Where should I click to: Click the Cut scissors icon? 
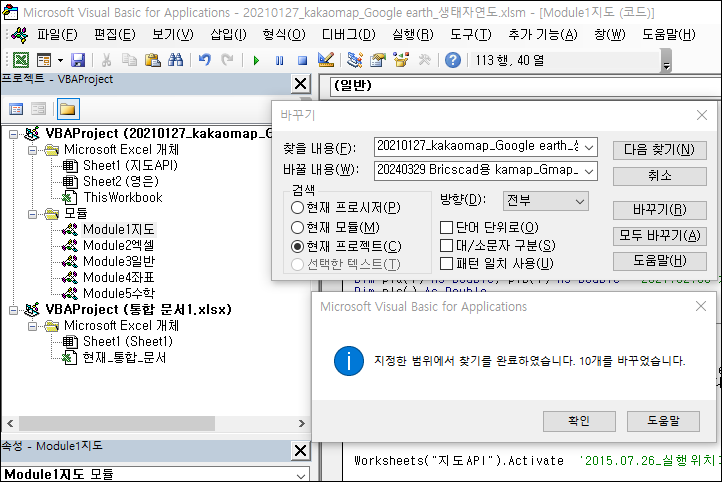pyautogui.click(x=106, y=60)
